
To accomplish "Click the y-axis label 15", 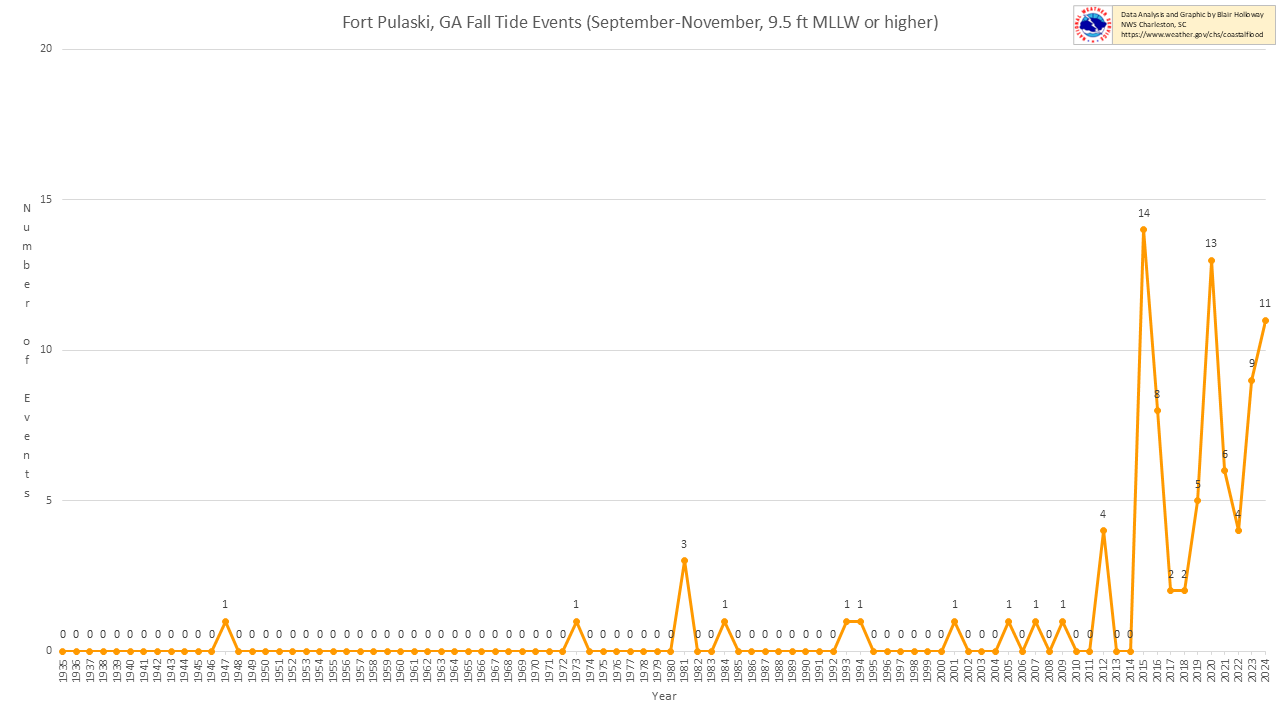I will (x=45, y=199).
